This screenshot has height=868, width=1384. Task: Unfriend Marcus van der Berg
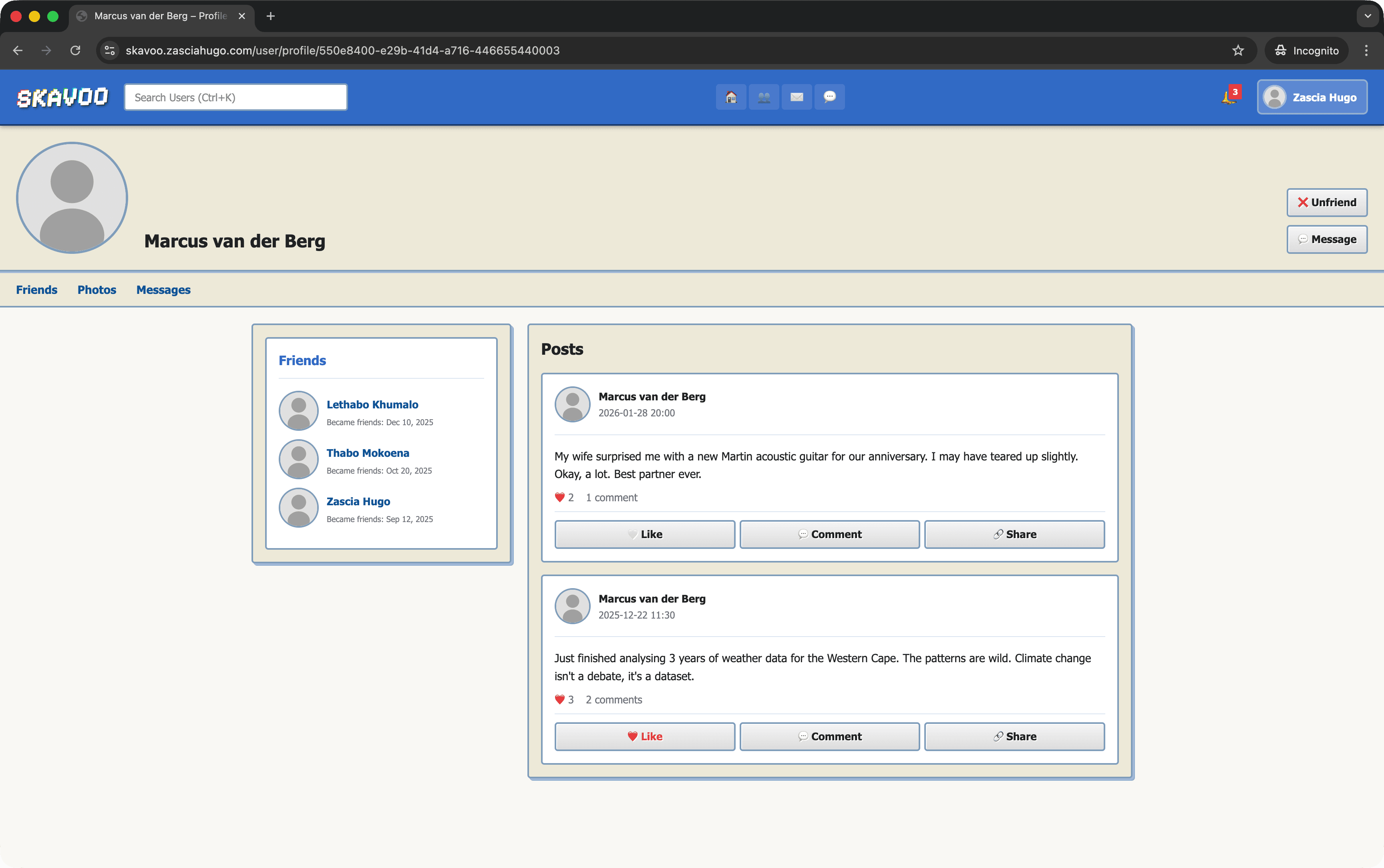(x=1327, y=202)
